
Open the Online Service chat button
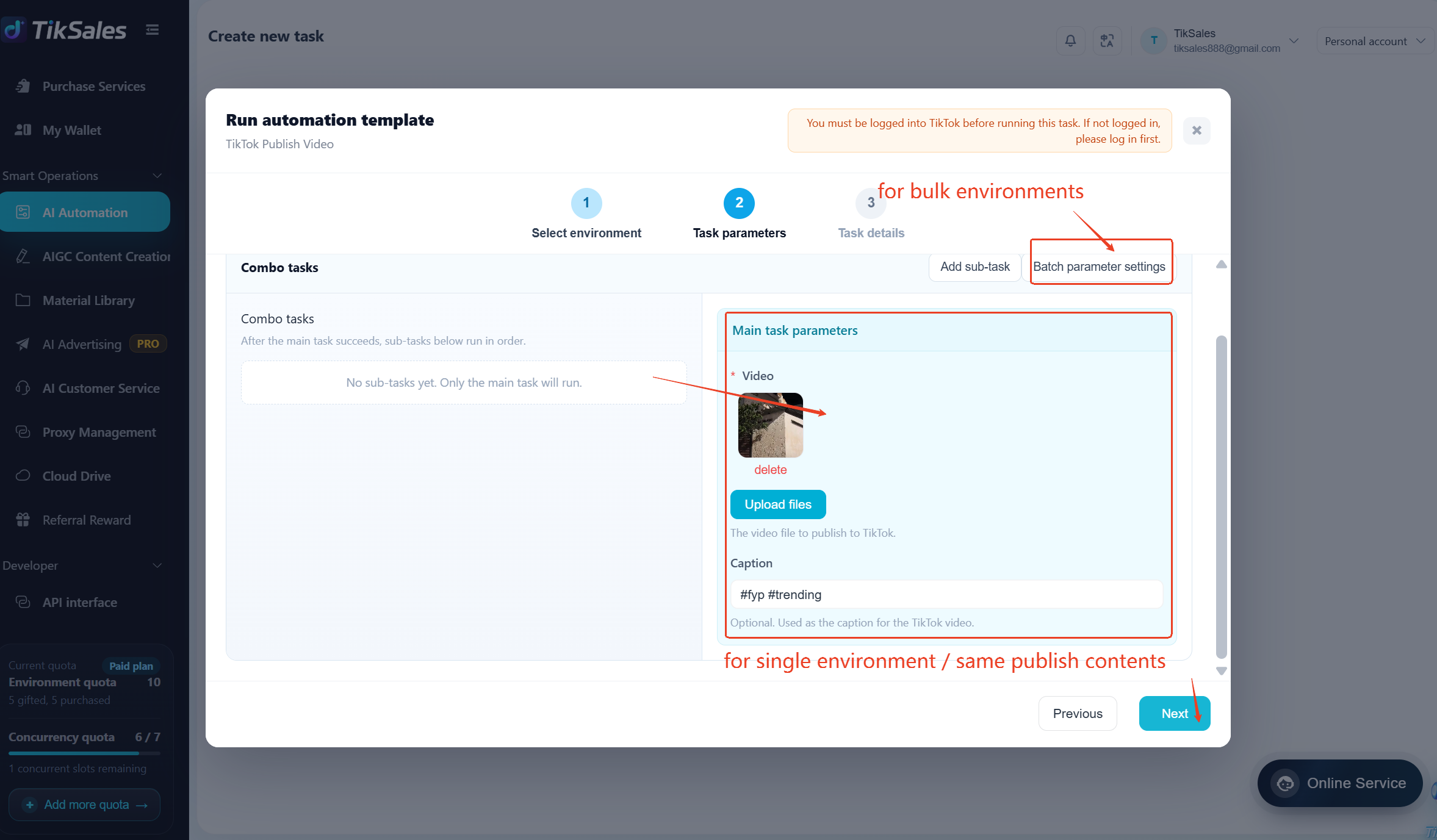coord(1340,783)
